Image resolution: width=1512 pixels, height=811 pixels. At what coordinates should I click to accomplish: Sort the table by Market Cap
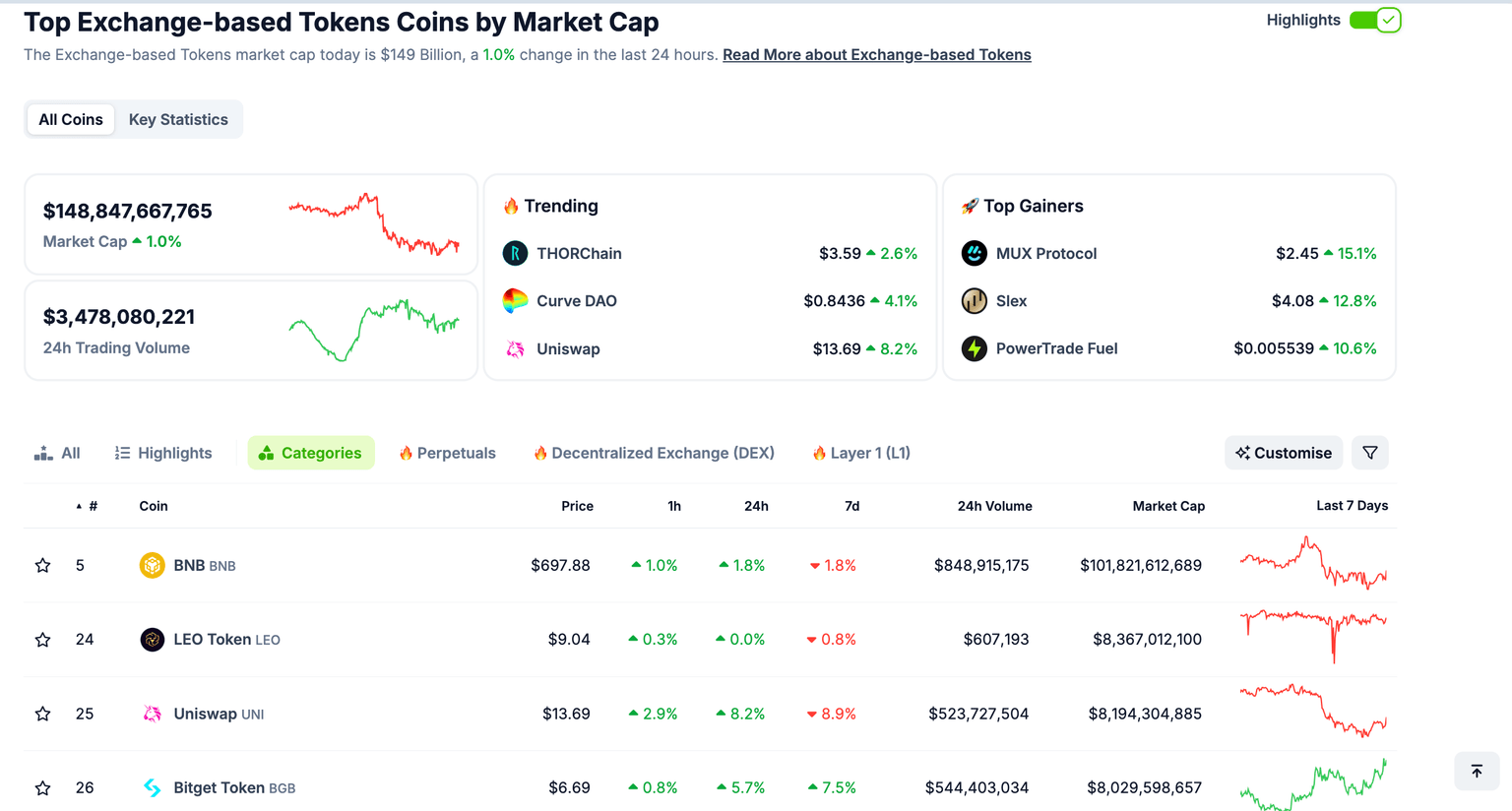click(x=1167, y=506)
